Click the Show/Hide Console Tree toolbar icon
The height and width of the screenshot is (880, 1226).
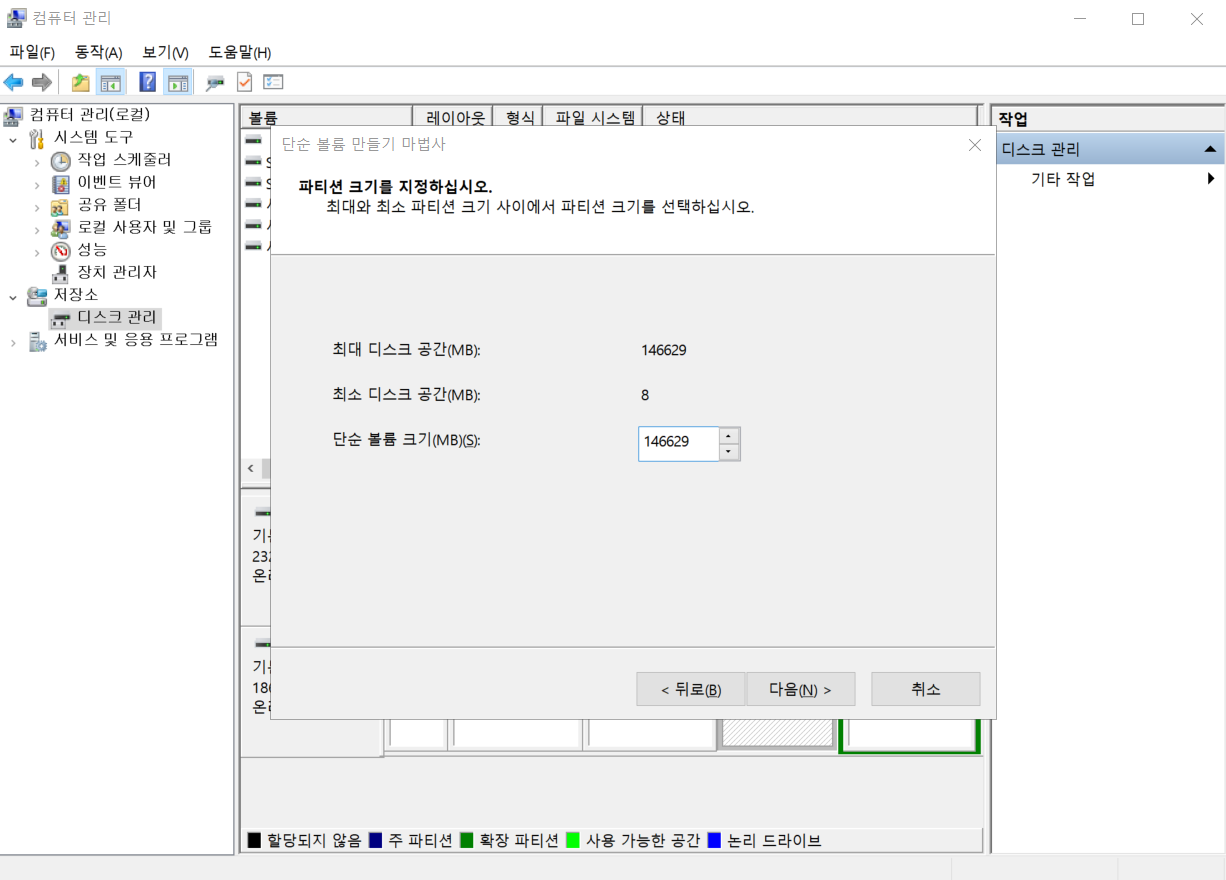[111, 82]
